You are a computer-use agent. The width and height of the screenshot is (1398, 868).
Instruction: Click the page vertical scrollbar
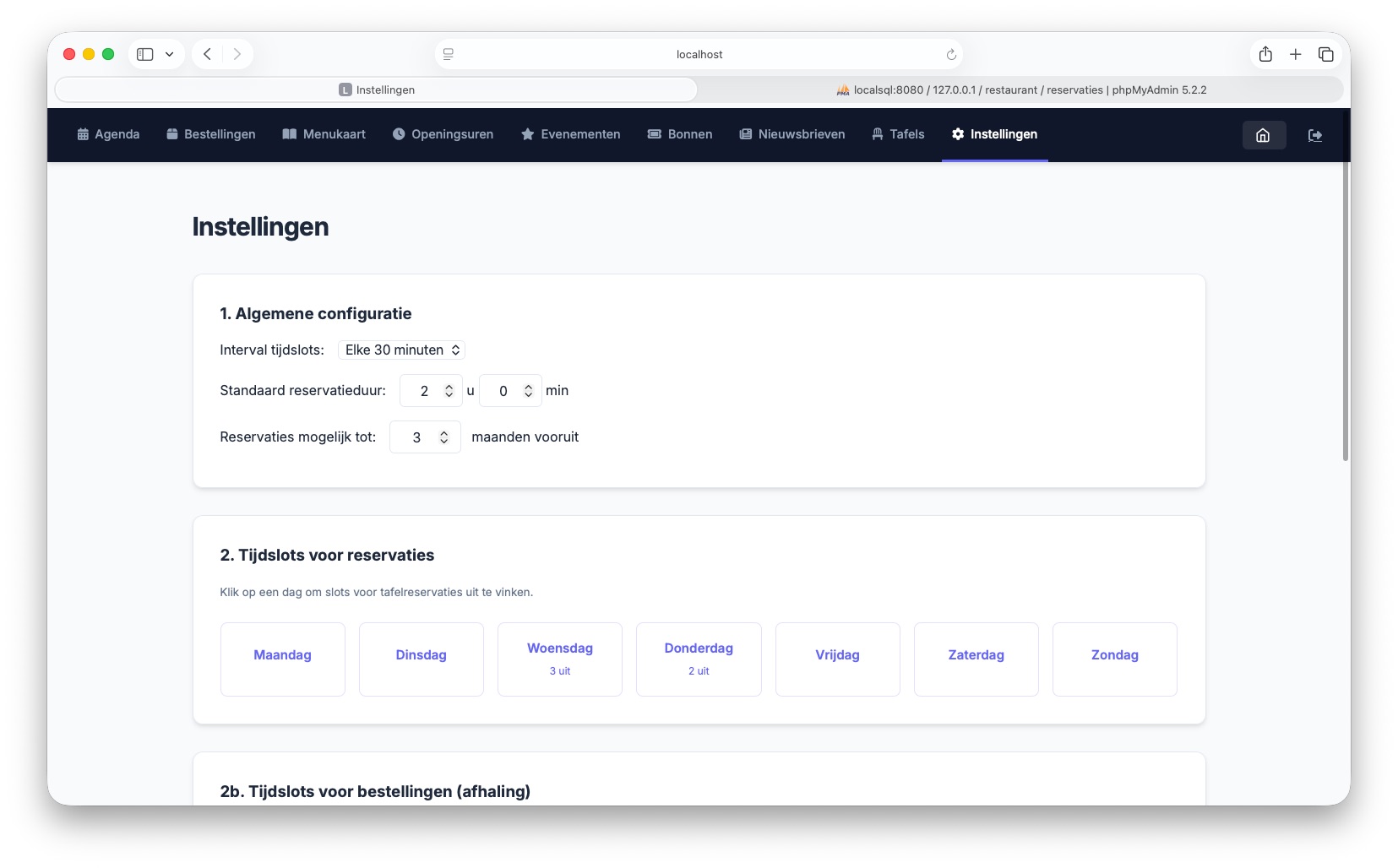1346,312
